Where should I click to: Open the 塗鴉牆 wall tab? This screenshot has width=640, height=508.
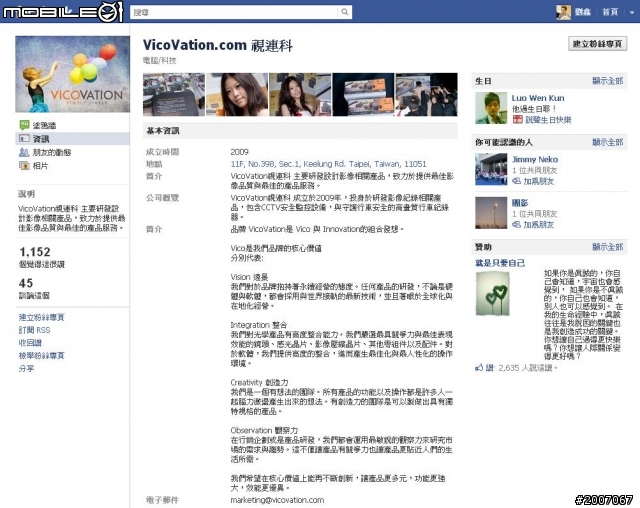pos(44,125)
